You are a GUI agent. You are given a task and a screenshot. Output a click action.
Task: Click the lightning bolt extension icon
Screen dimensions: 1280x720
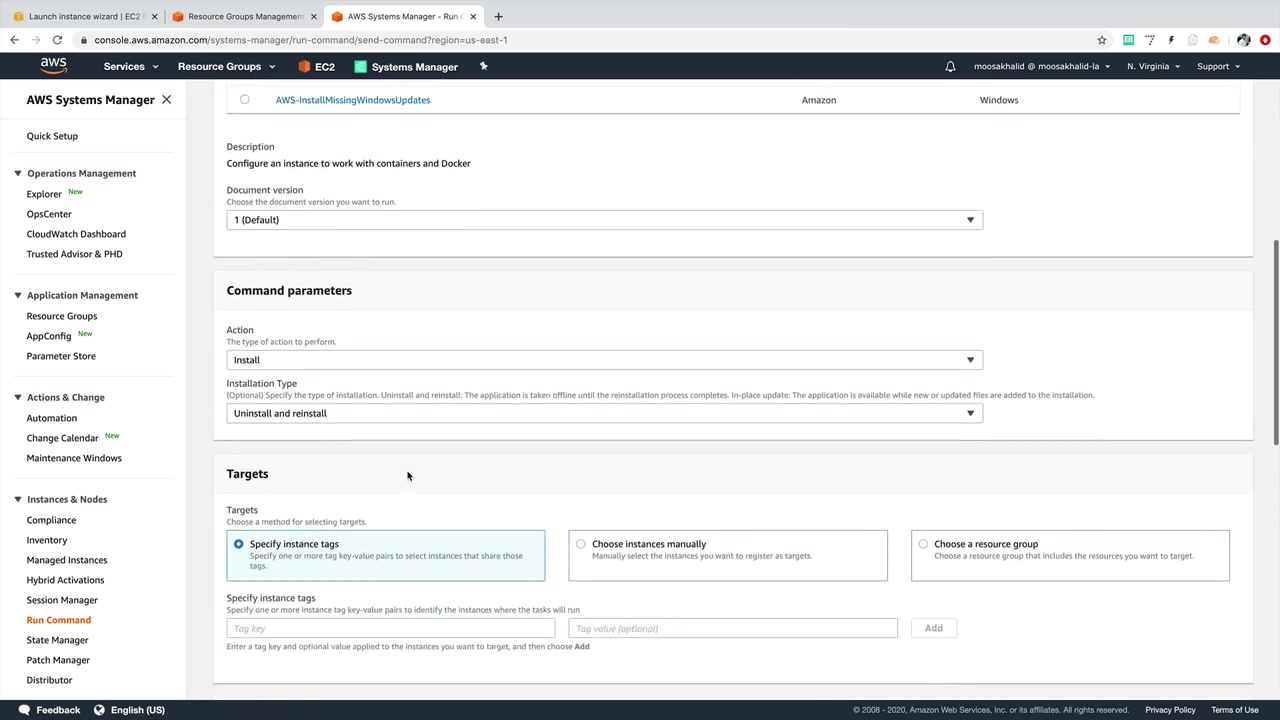click(1171, 40)
